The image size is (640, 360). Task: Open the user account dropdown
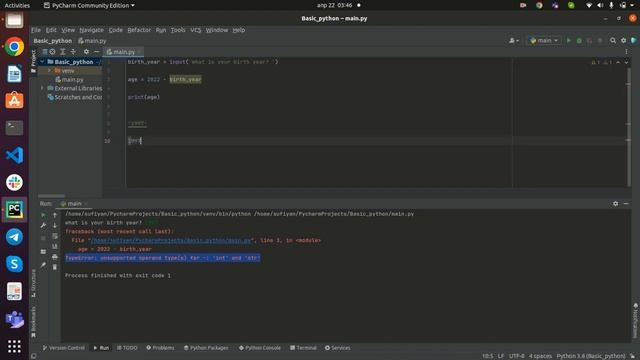click(513, 40)
